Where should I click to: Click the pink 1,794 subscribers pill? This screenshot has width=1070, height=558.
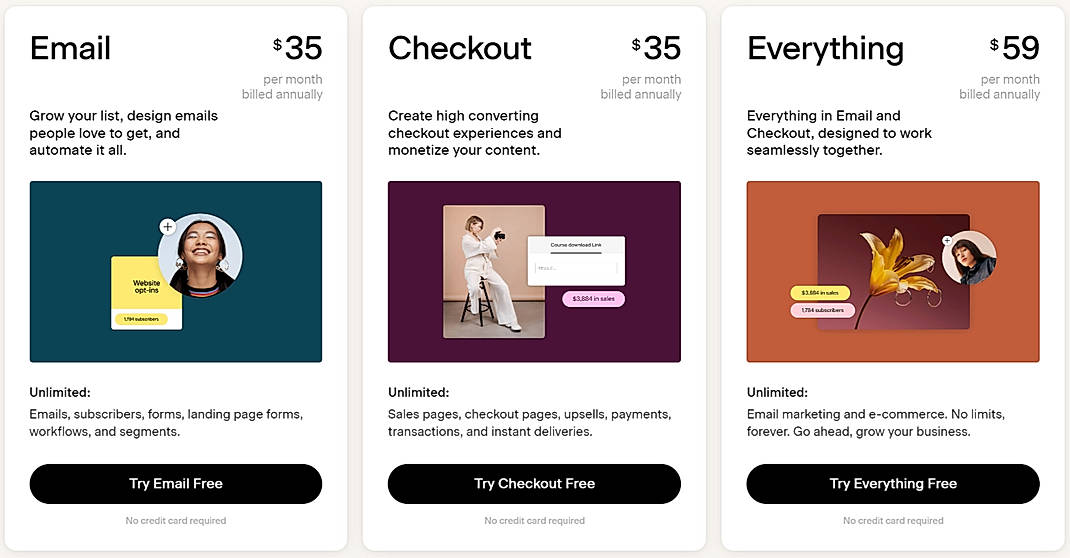coord(820,310)
